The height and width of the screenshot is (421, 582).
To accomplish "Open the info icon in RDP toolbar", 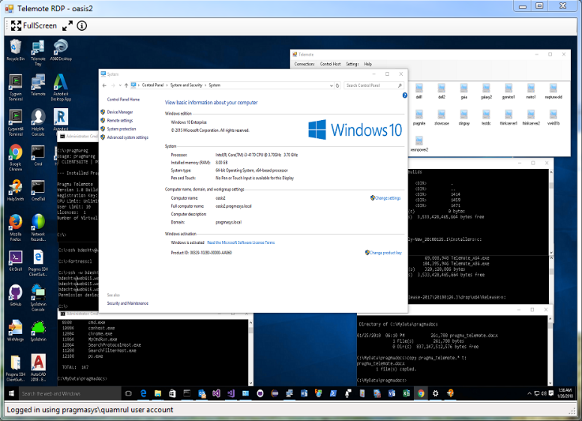I will pos(82,26).
